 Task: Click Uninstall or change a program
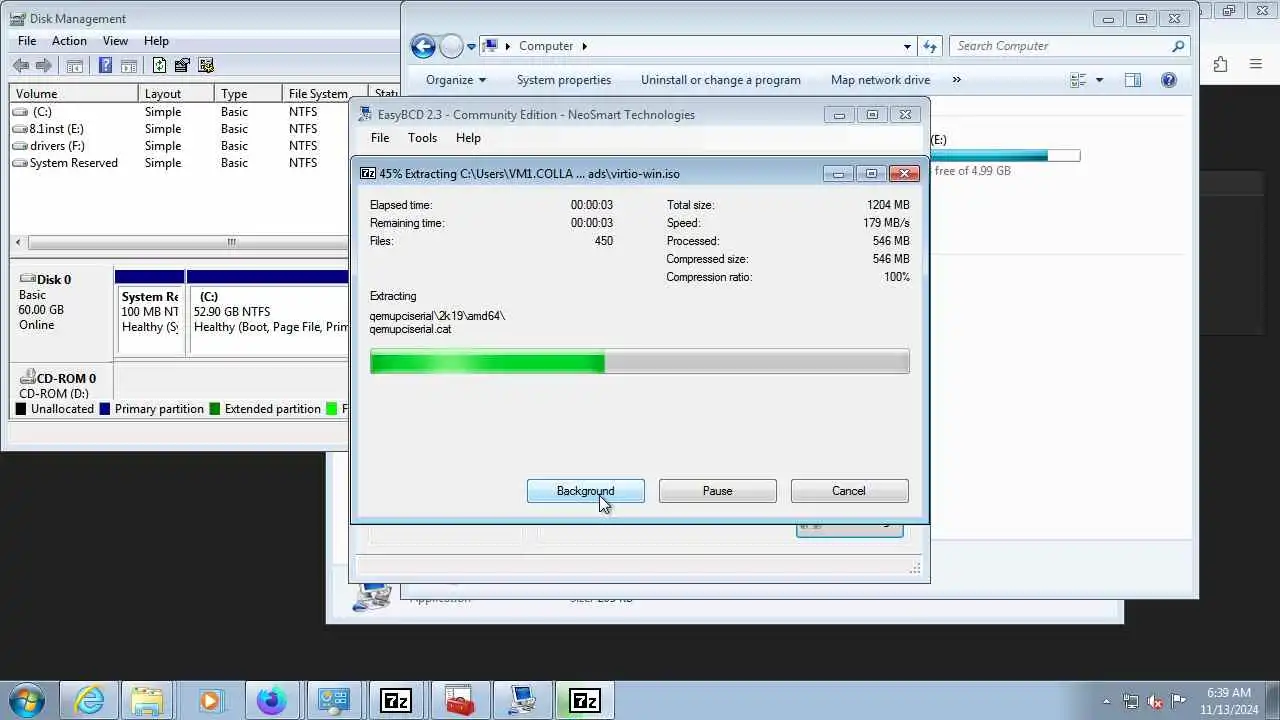click(721, 80)
